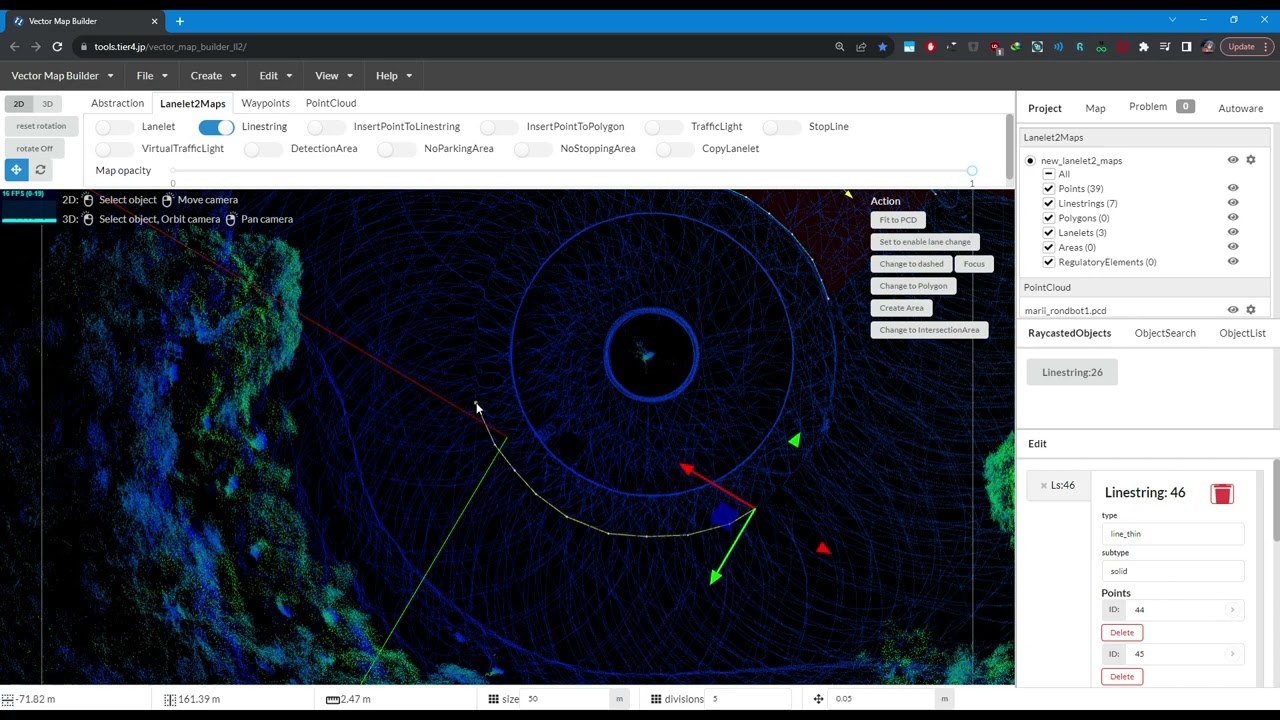
Task: Expand point ID 44 chevron
Action: tap(1232, 610)
